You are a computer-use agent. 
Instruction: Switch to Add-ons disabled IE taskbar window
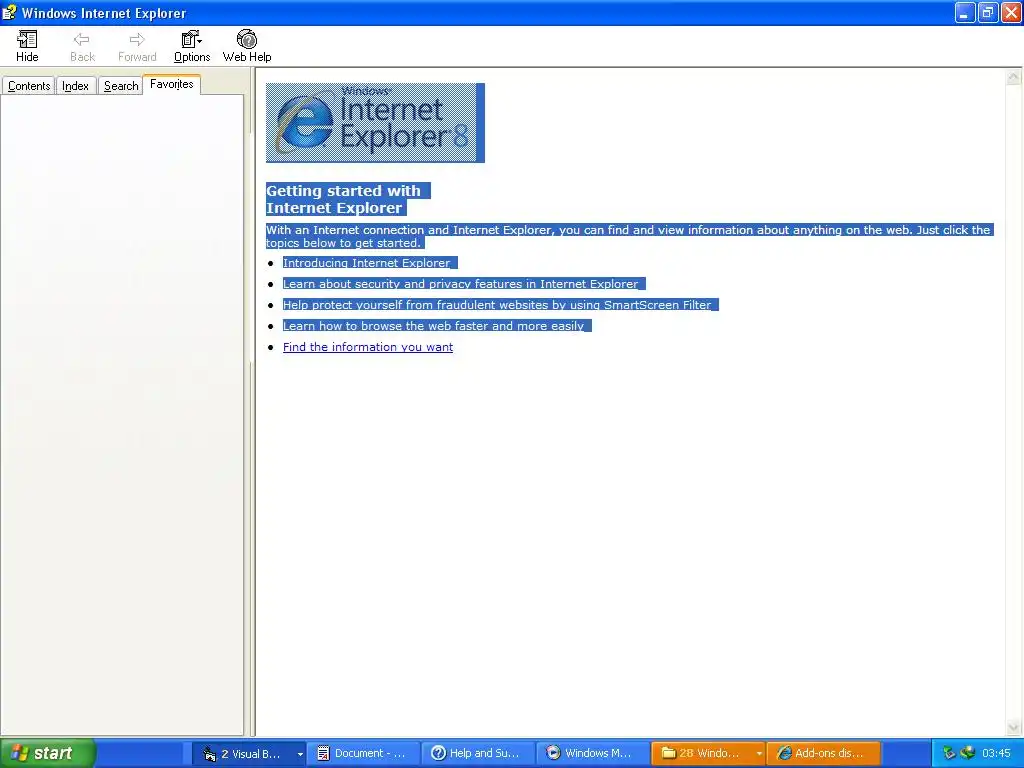pyautogui.click(x=824, y=753)
